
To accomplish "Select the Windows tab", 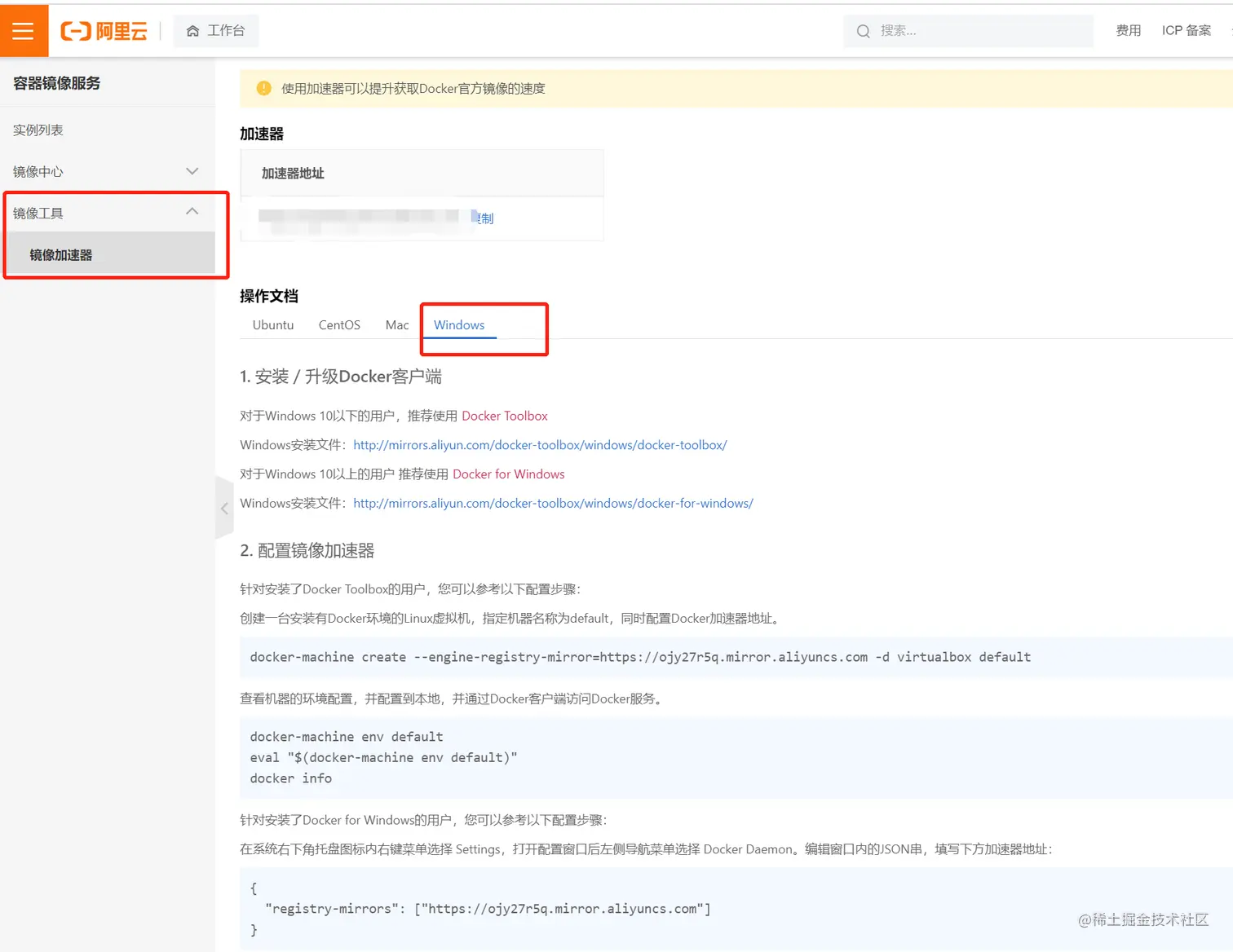I will (x=459, y=325).
